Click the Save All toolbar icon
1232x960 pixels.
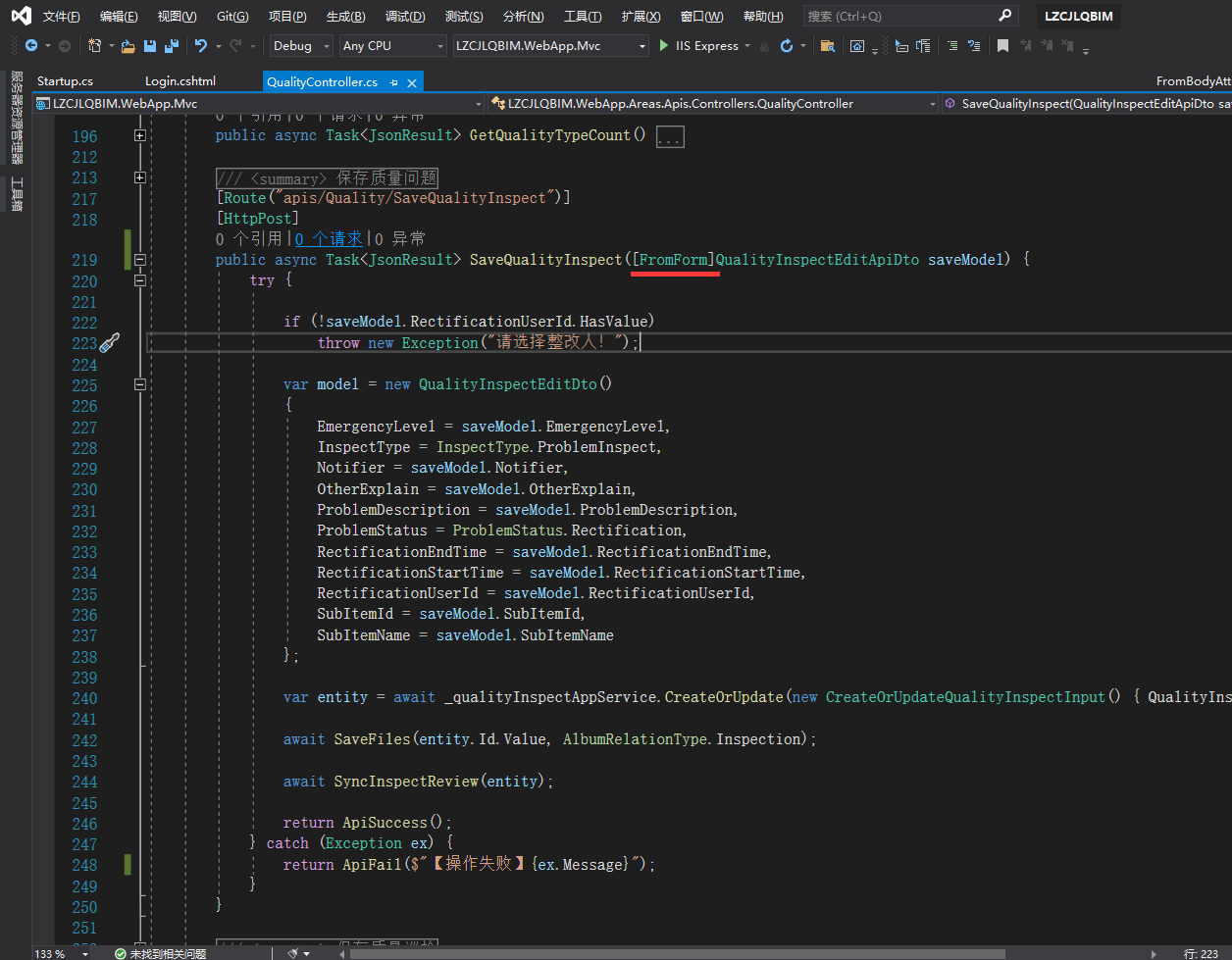click(x=172, y=46)
